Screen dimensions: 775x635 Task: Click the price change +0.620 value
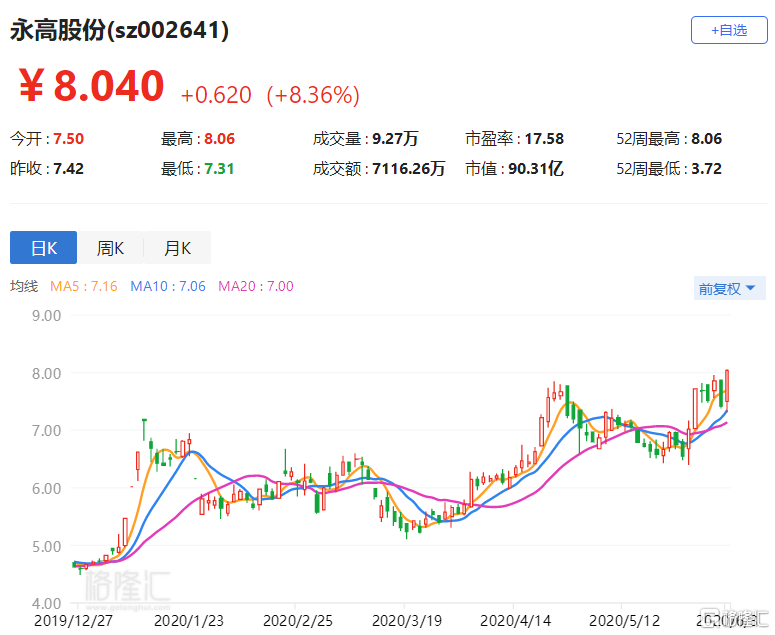click(216, 95)
